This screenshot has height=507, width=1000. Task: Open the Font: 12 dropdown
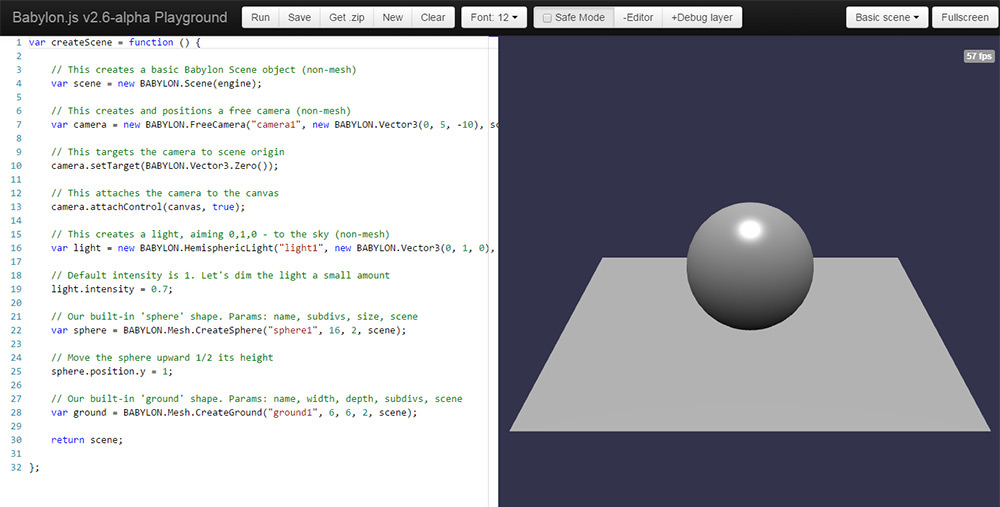pyautogui.click(x=494, y=17)
